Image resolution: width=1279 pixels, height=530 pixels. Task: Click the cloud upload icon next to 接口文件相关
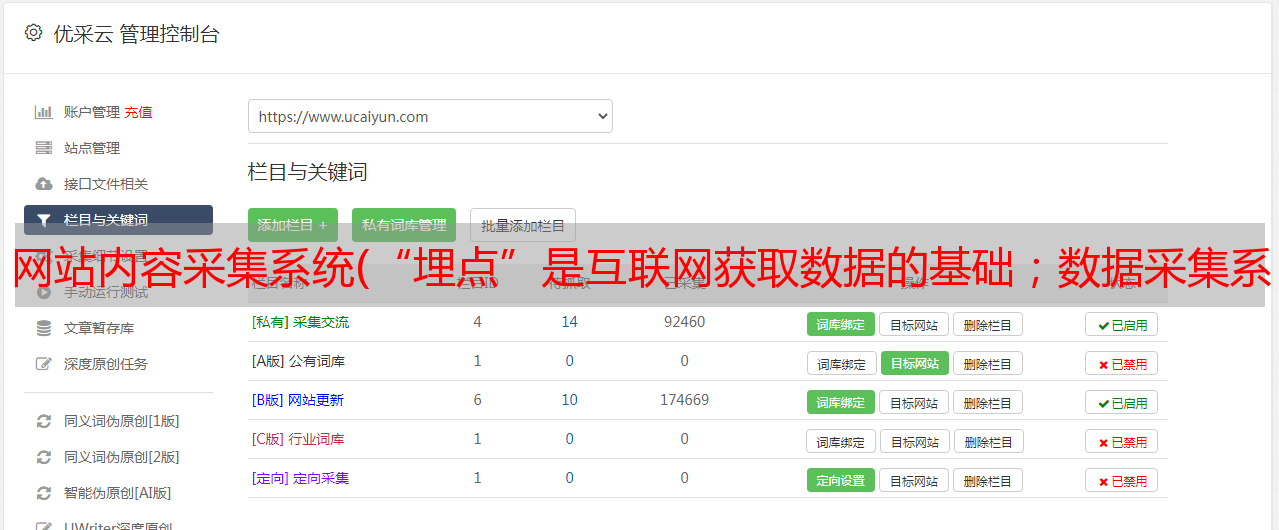pos(43,184)
